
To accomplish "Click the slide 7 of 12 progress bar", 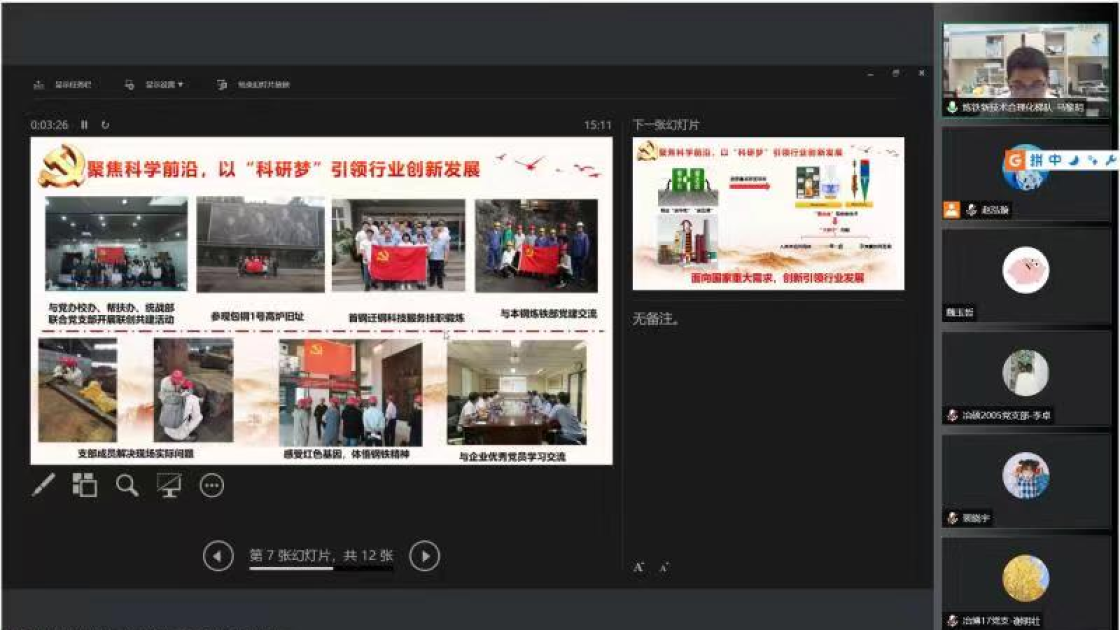I will [320, 569].
